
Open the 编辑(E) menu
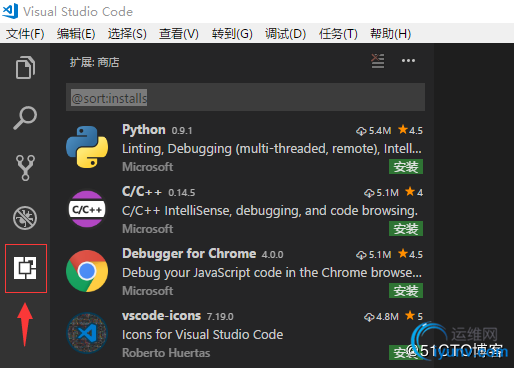tap(76, 34)
